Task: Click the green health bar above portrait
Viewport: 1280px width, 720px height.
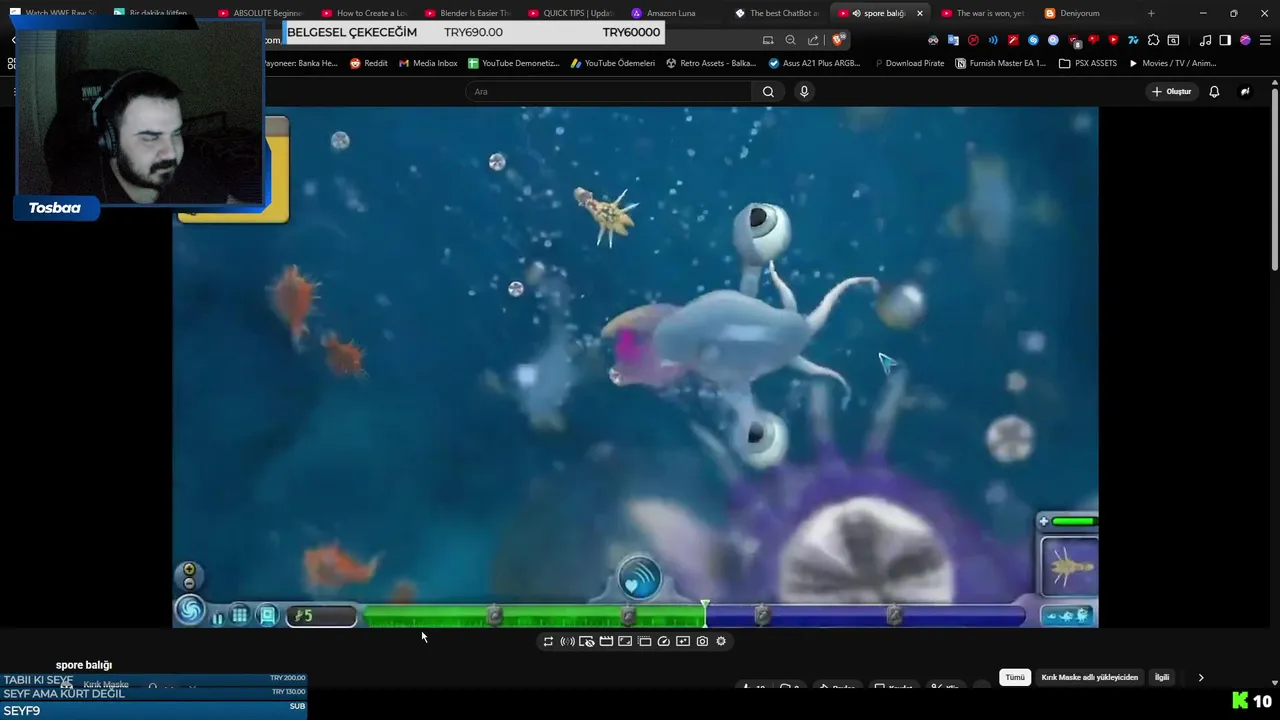Action: tap(1074, 521)
